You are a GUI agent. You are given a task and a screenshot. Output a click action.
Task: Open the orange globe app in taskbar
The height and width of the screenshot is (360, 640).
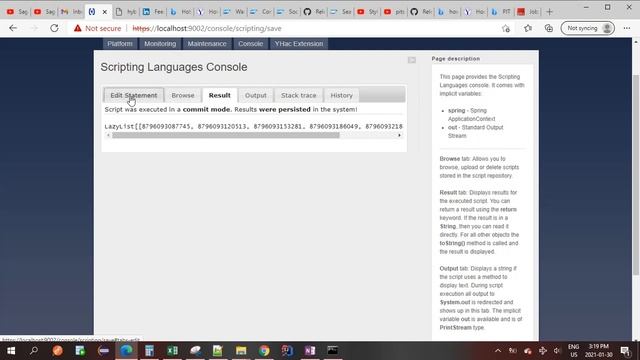58,350
